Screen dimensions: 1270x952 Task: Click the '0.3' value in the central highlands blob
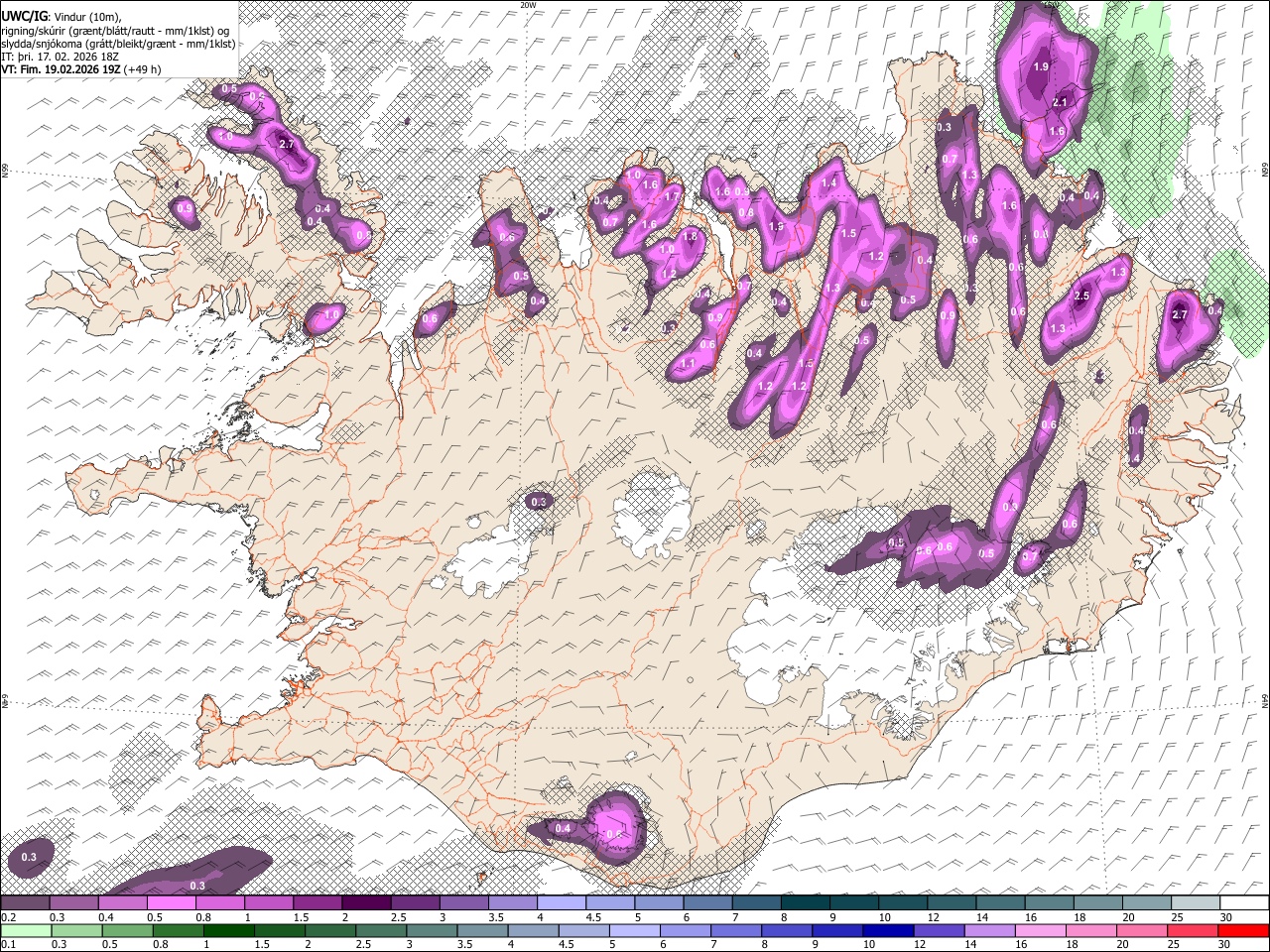pyautogui.click(x=539, y=503)
